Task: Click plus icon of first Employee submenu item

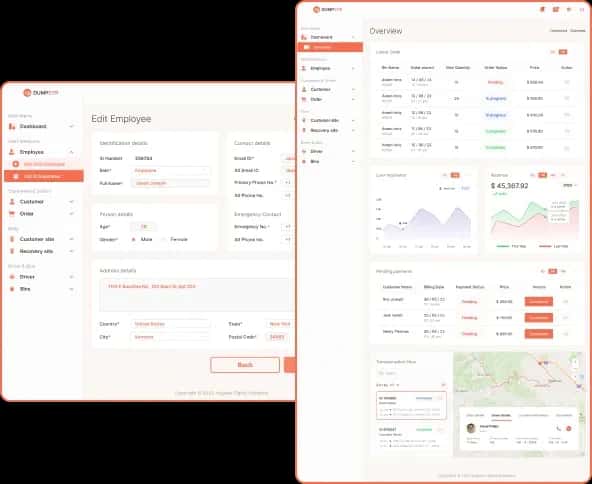Action: click(x=15, y=164)
